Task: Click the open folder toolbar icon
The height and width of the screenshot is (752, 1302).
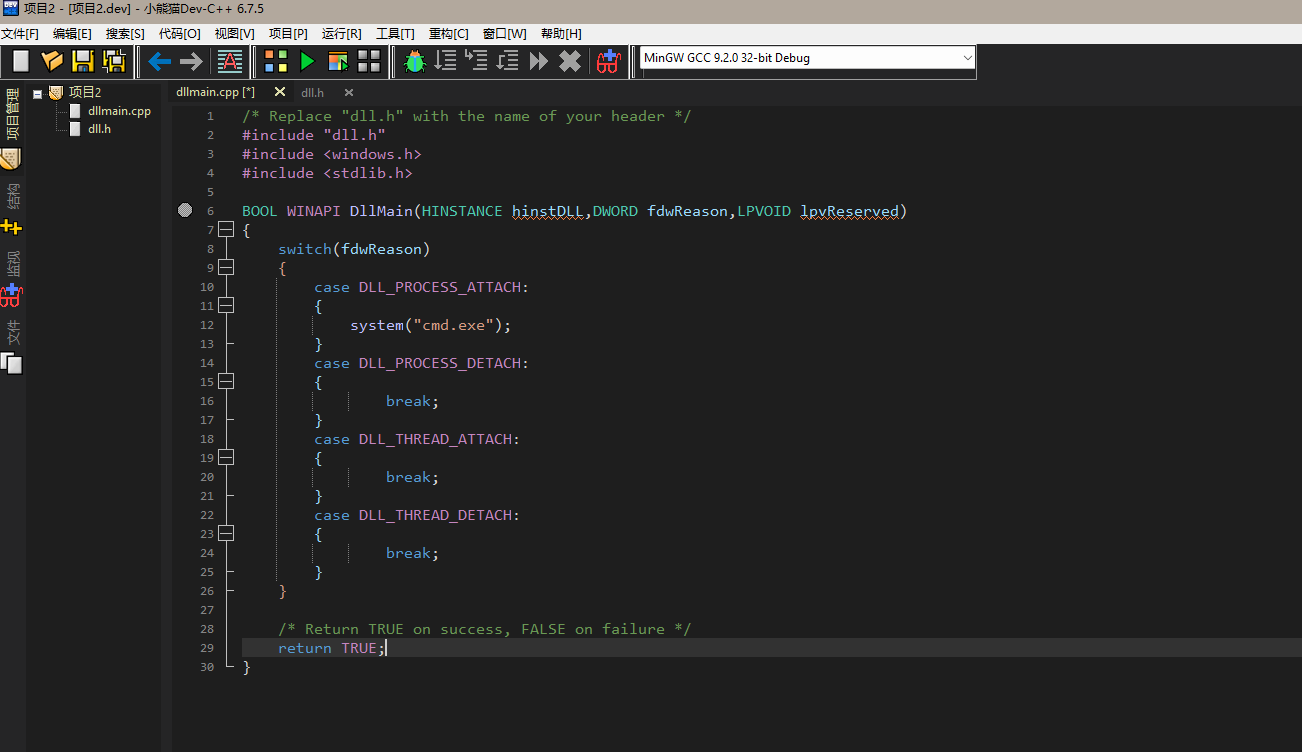Action: click(x=52, y=62)
